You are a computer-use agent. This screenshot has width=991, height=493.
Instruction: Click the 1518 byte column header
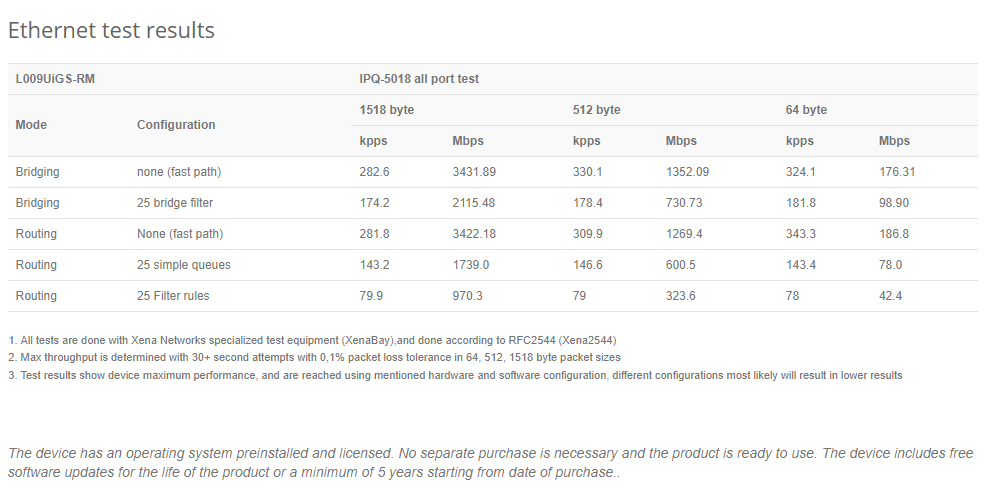(387, 110)
